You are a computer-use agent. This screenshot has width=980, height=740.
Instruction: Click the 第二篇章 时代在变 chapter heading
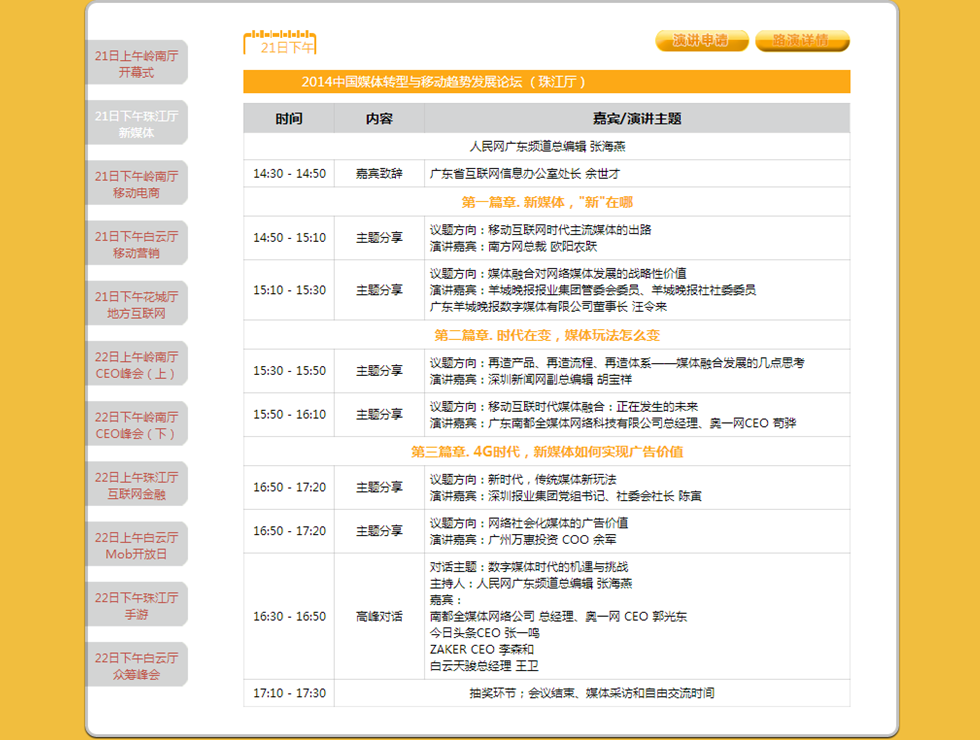click(x=547, y=335)
